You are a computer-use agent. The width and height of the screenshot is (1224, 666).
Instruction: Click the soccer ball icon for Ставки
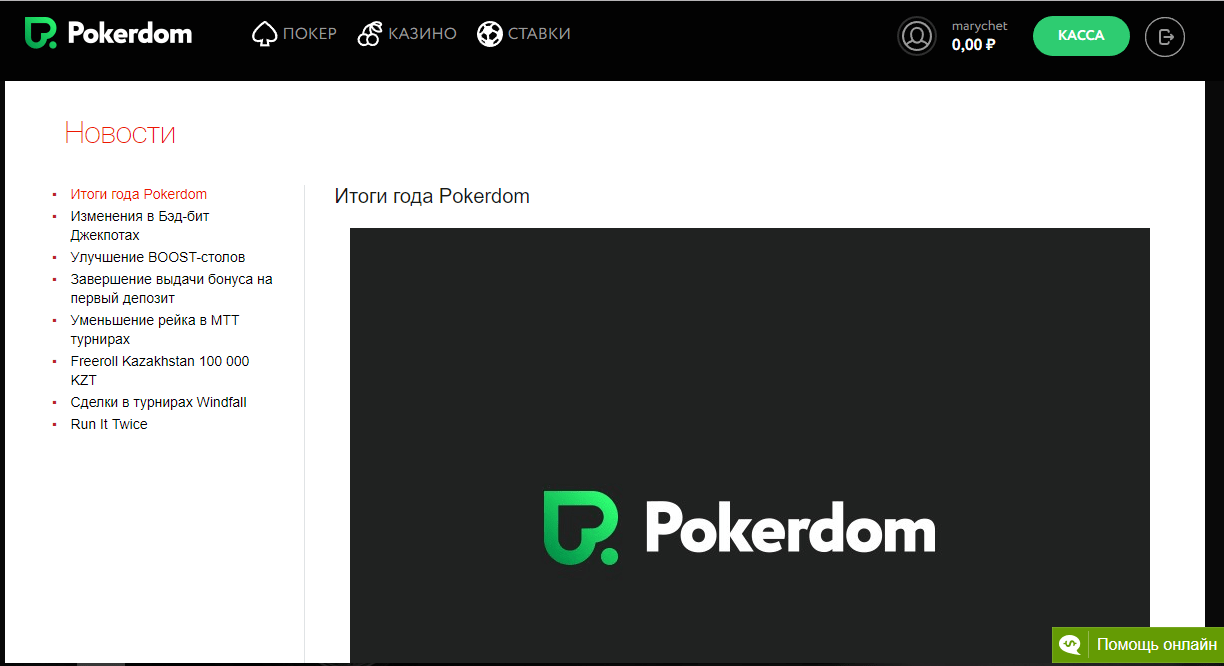point(489,35)
